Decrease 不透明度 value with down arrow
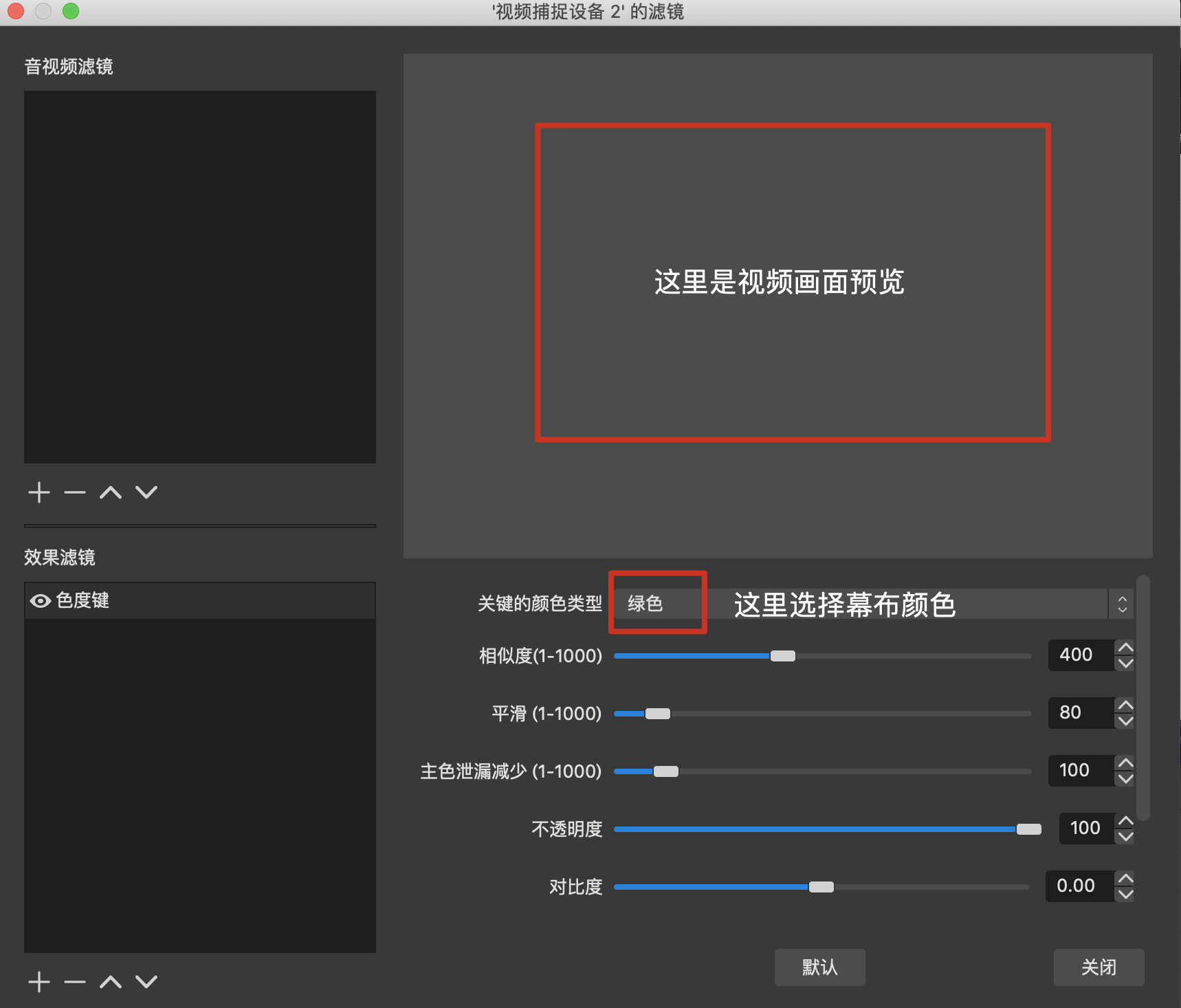 (x=1125, y=837)
